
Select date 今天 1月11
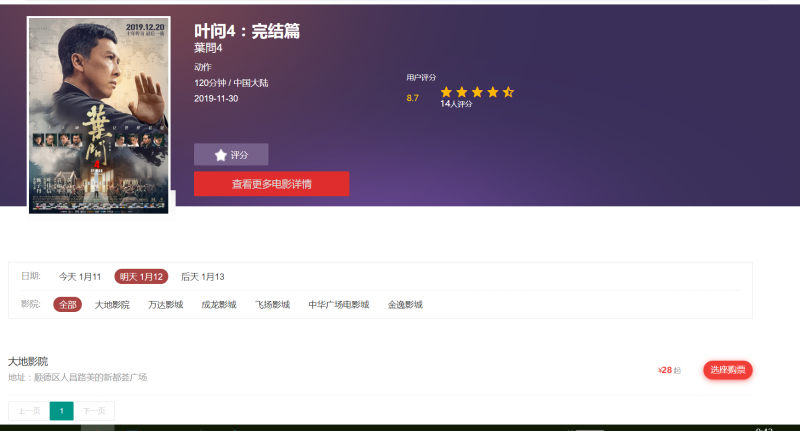tap(80, 277)
